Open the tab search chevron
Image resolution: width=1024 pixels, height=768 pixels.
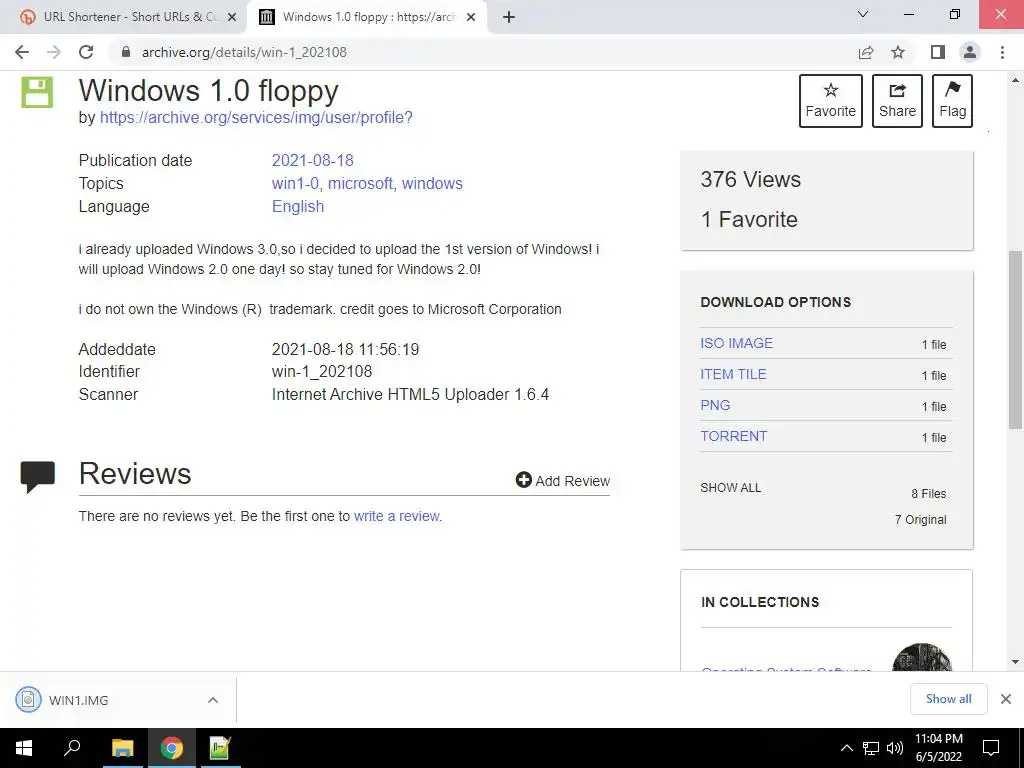(863, 14)
